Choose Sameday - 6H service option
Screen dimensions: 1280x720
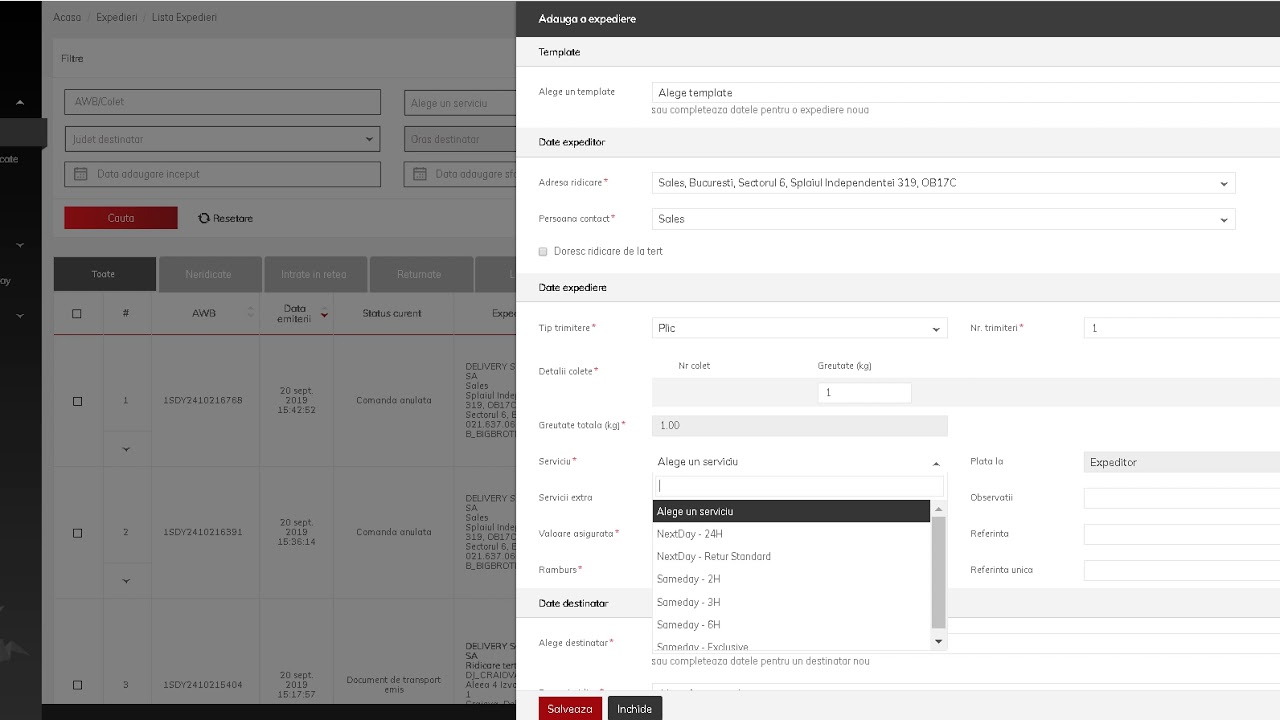(x=791, y=626)
